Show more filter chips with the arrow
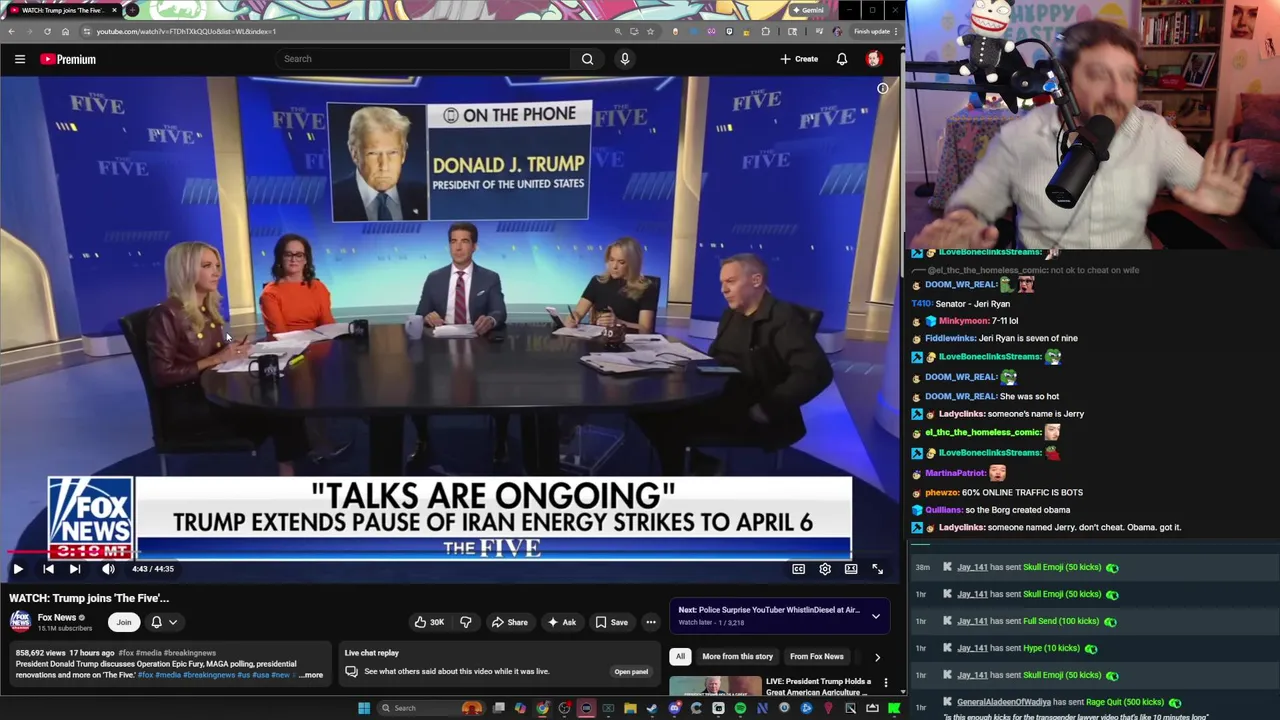The height and width of the screenshot is (720, 1280). (877, 657)
